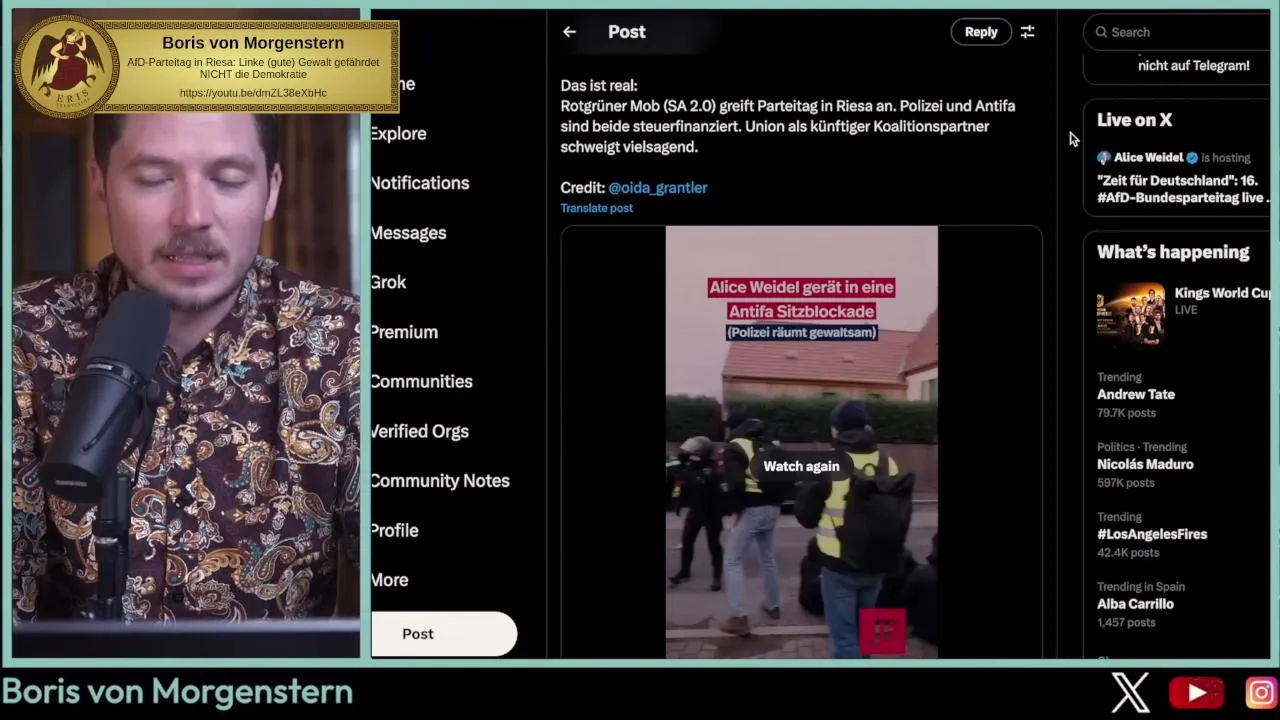Open the @oida_grantler profile link
The image size is (1280, 720).
point(657,187)
